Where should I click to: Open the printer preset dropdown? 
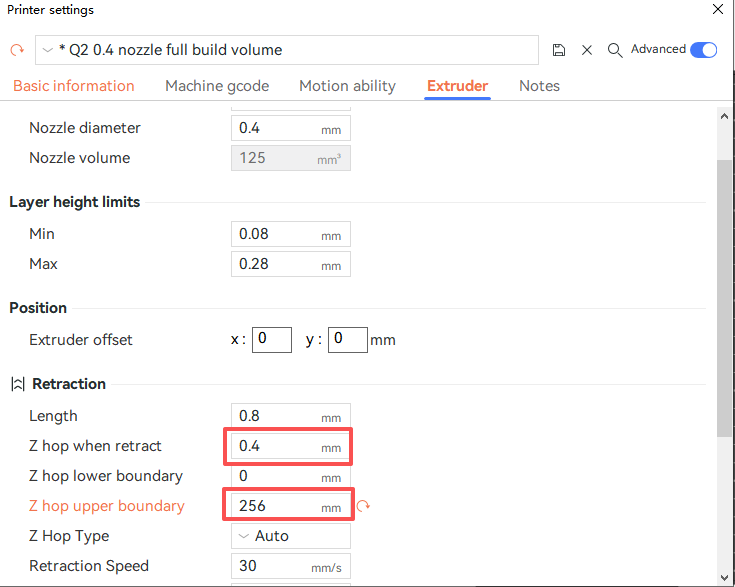286,50
